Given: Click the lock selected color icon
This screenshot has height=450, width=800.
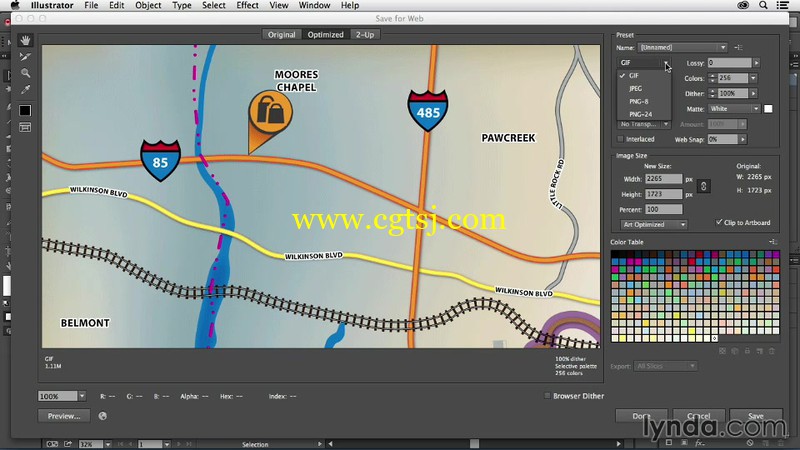Looking at the screenshot, I should tap(747, 351).
